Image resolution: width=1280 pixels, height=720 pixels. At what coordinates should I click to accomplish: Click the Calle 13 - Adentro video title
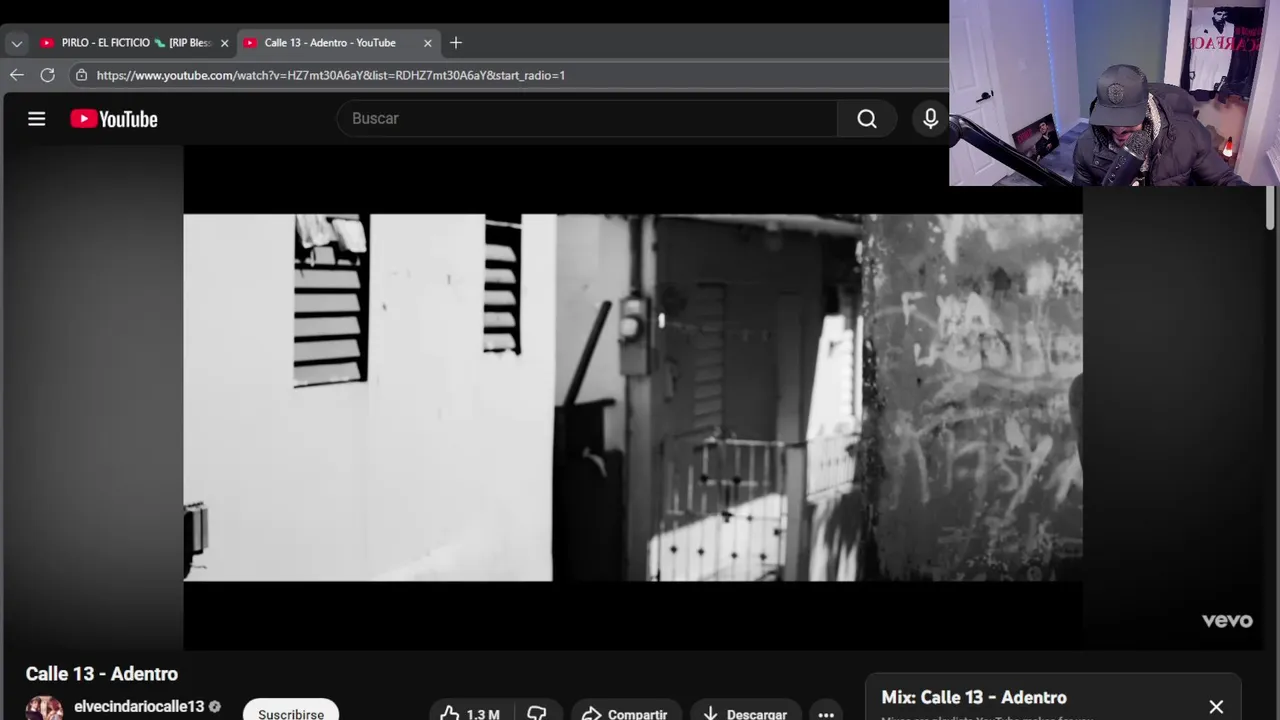click(102, 674)
